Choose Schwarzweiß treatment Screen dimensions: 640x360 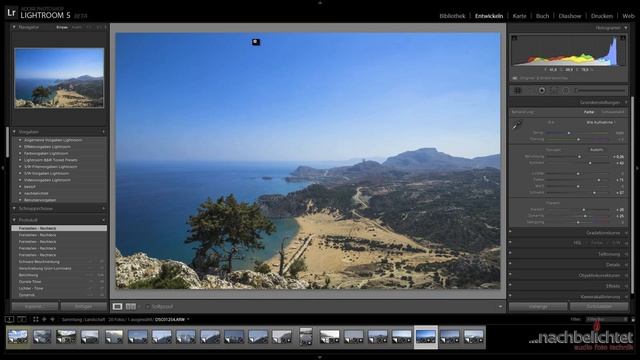[x=613, y=112]
